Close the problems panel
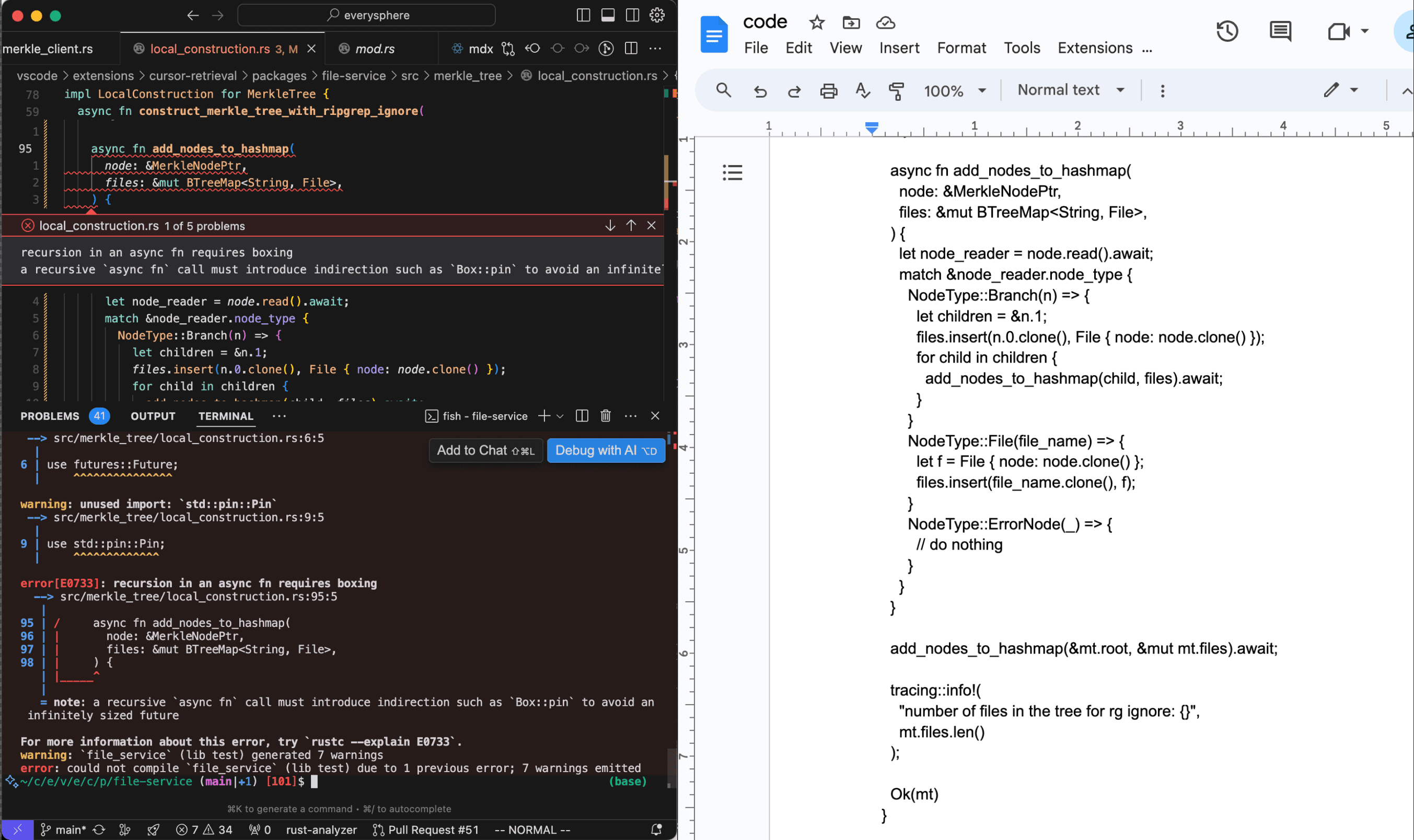This screenshot has height=840, width=1414. point(651,225)
